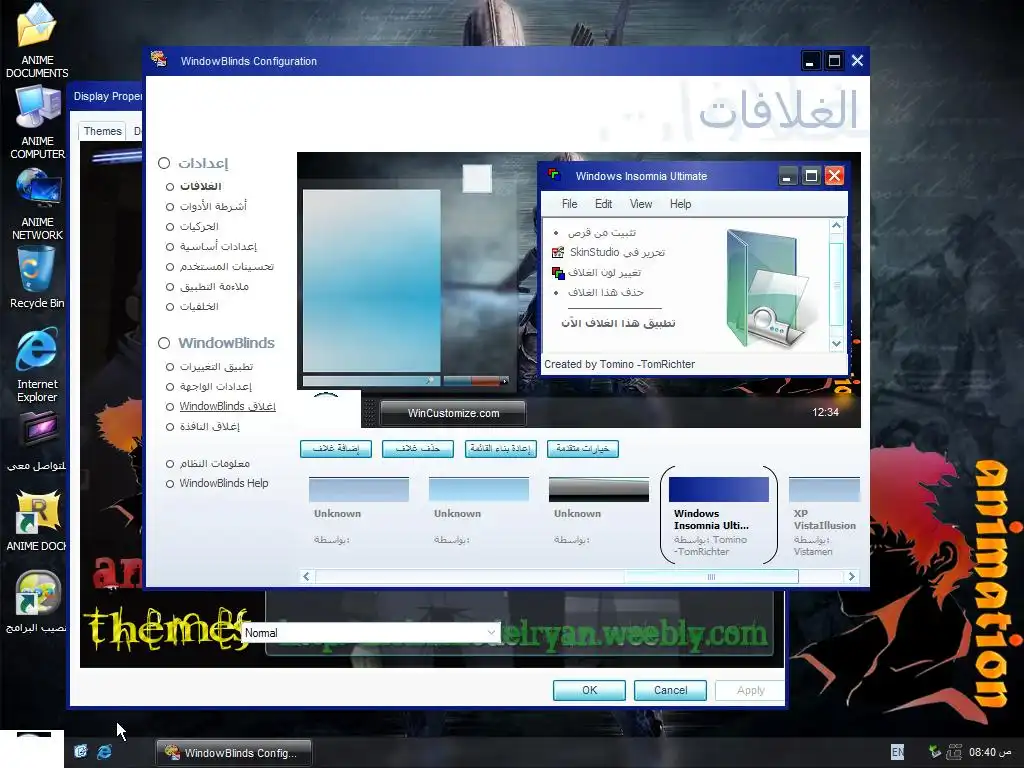
Task: Open the File menu in skin preview
Action: point(569,204)
